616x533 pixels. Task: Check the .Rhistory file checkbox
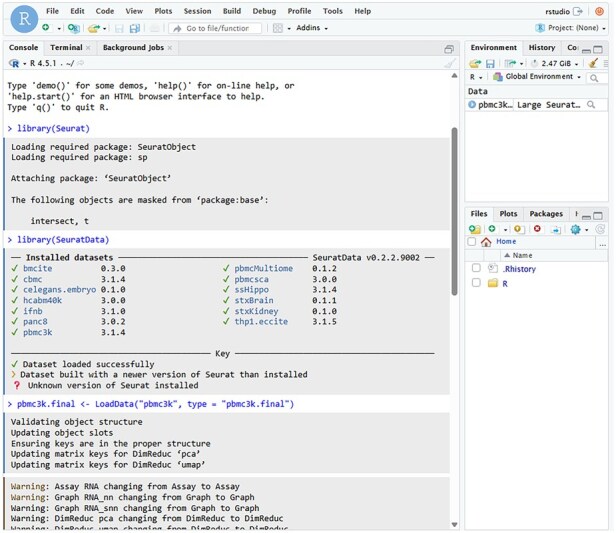[476, 268]
